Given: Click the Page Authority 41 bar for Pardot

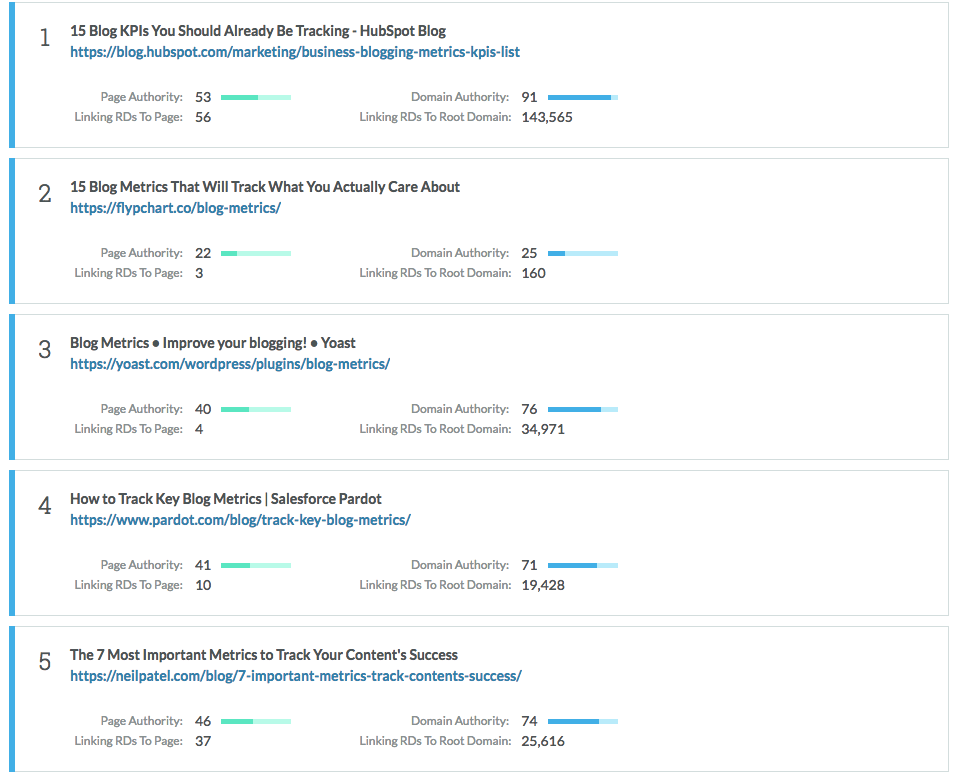Looking at the screenshot, I should (256, 566).
